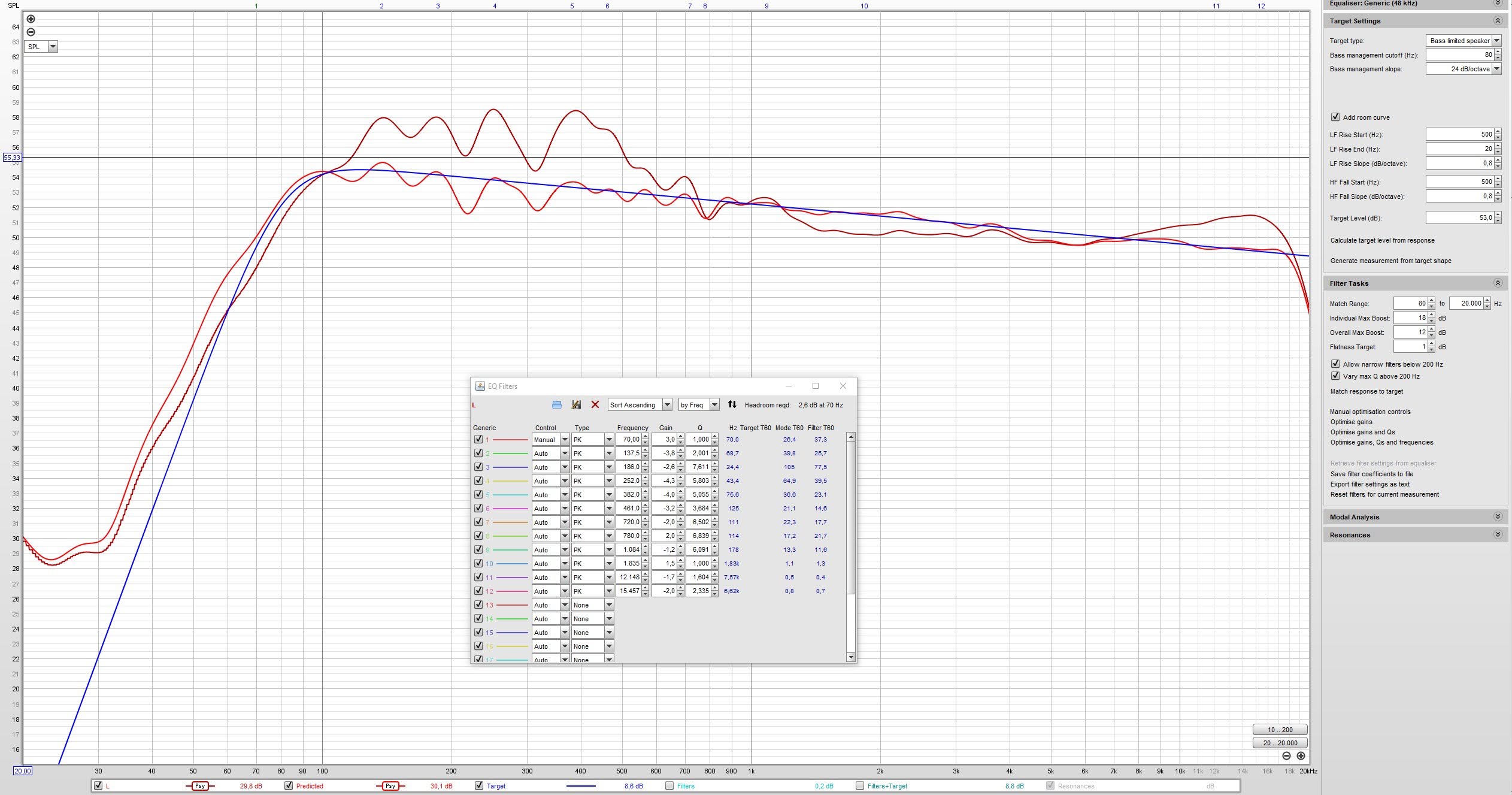Click Generate measurement from target shape
This screenshot has height=795, width=1512.
(1390, 261)
